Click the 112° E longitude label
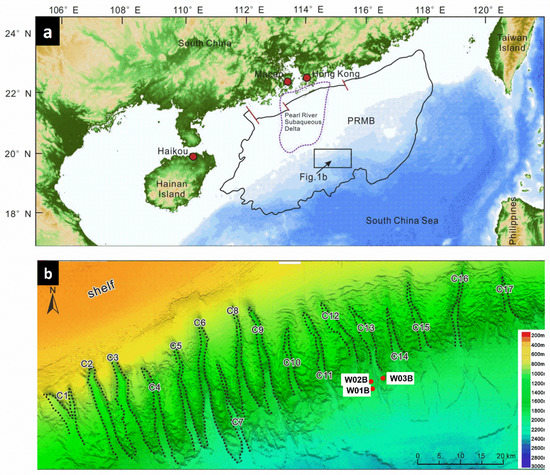 tap(249, 10)
